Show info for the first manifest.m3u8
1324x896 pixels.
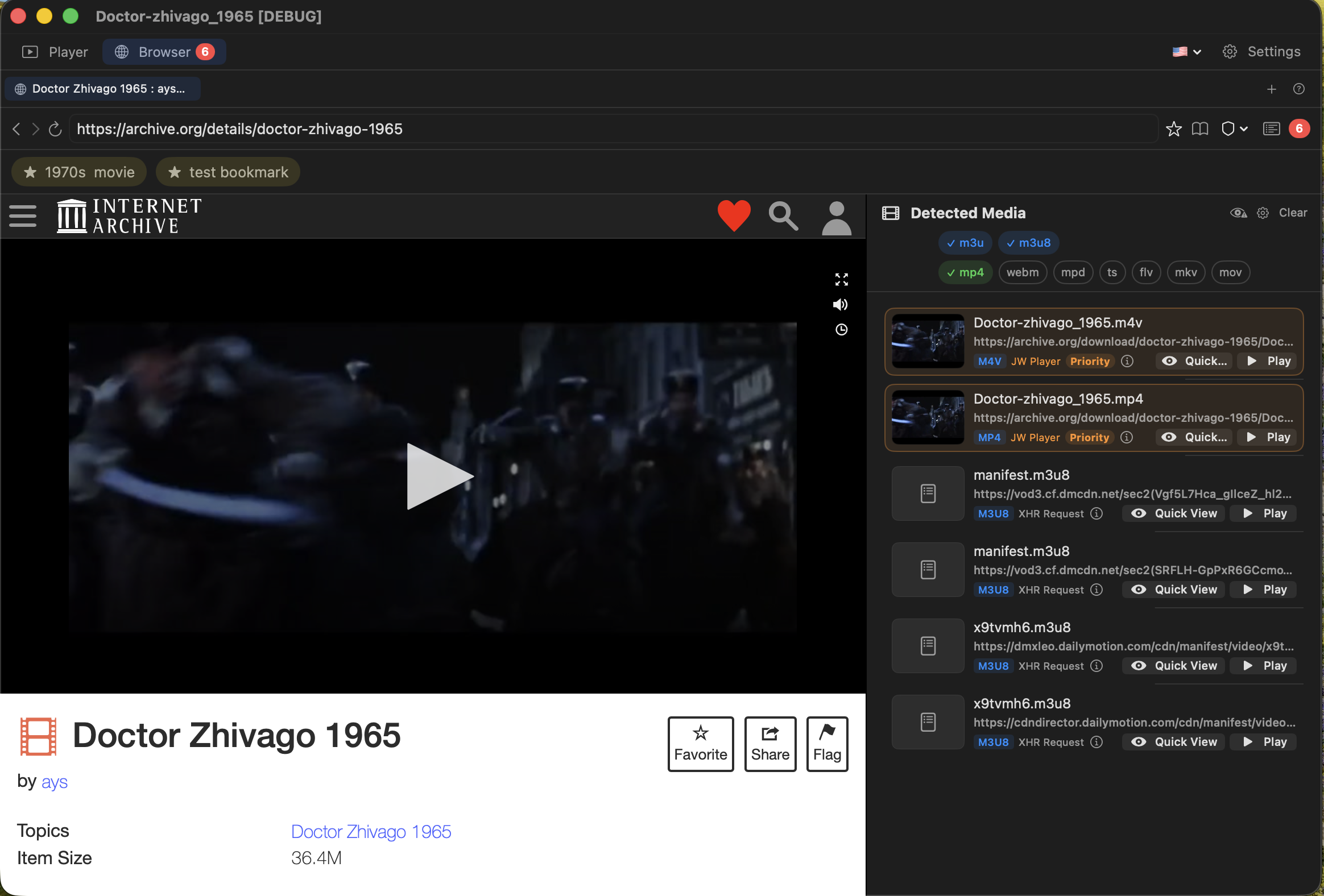point(1096,514)
